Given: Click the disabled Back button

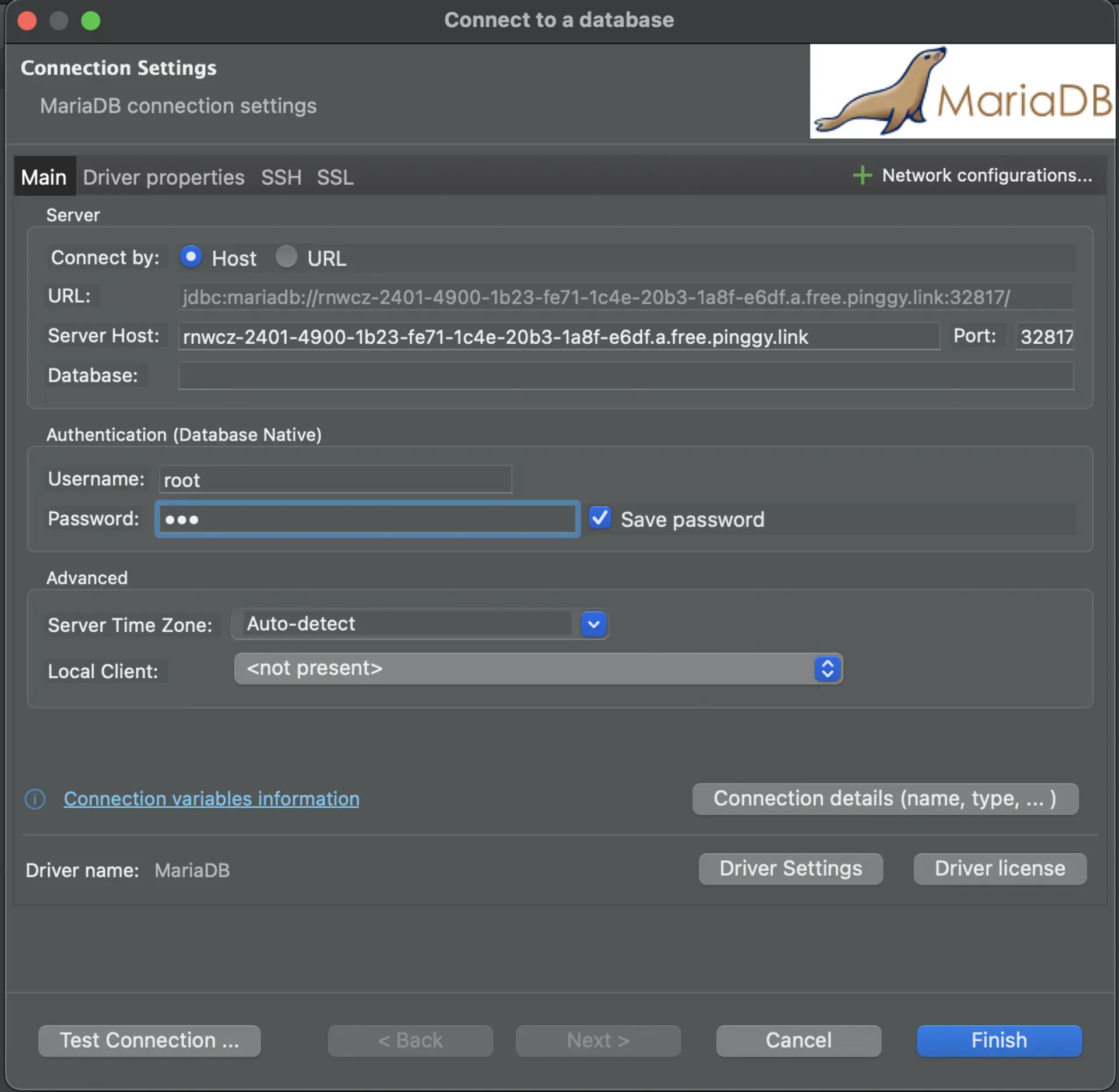Looking at the screenshot, I should pos(410,1040).
